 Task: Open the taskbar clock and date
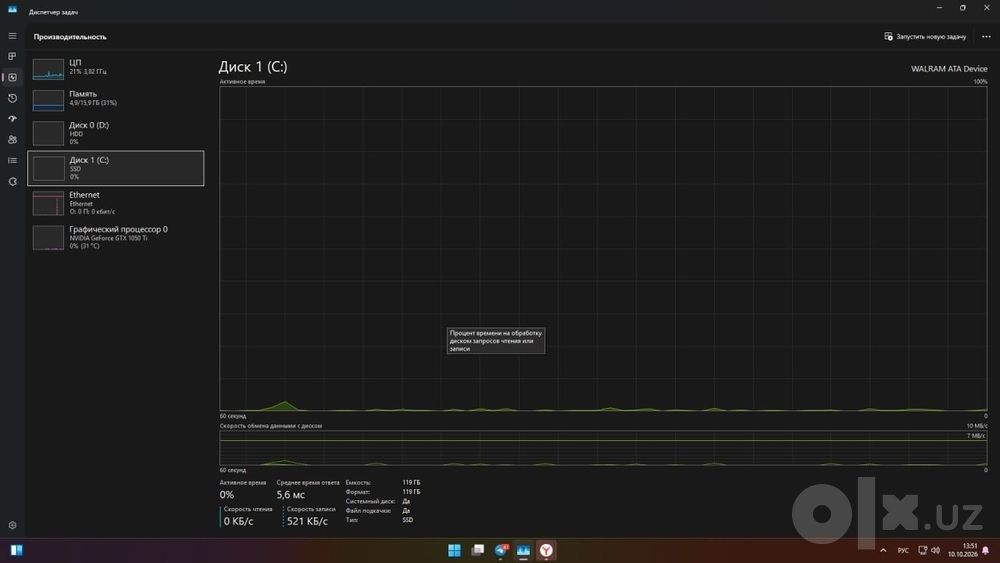pos(962,550)
